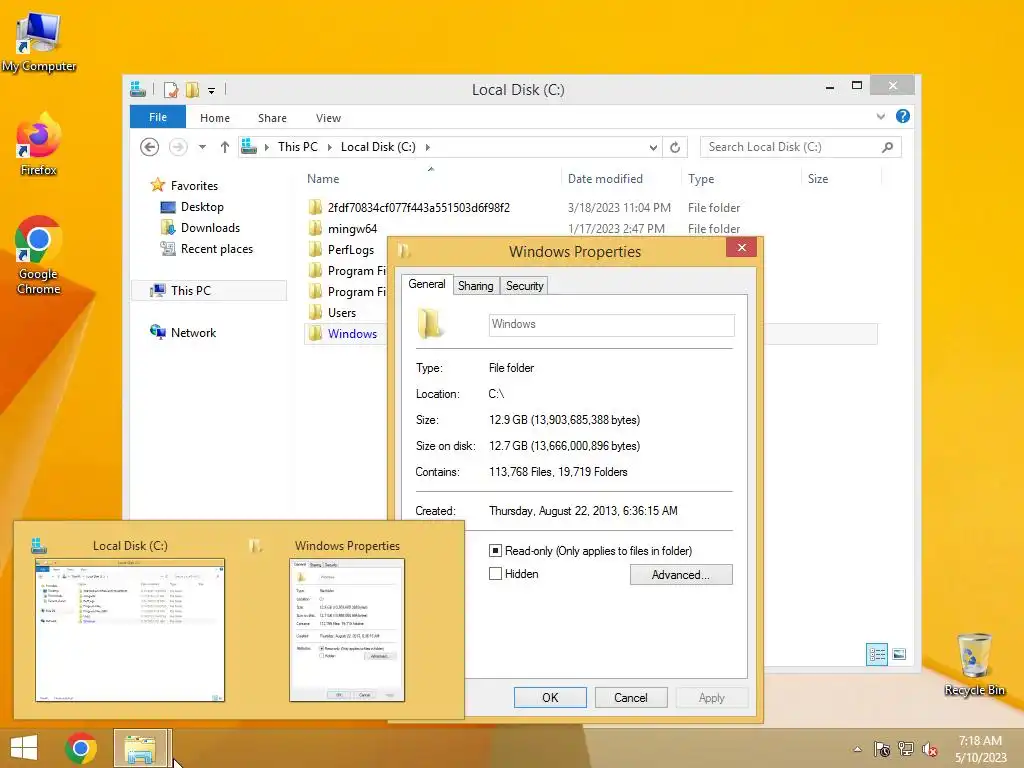Click OK in Windows Properties
This screenshot has width=1024, height=768.
pos(550,697)
